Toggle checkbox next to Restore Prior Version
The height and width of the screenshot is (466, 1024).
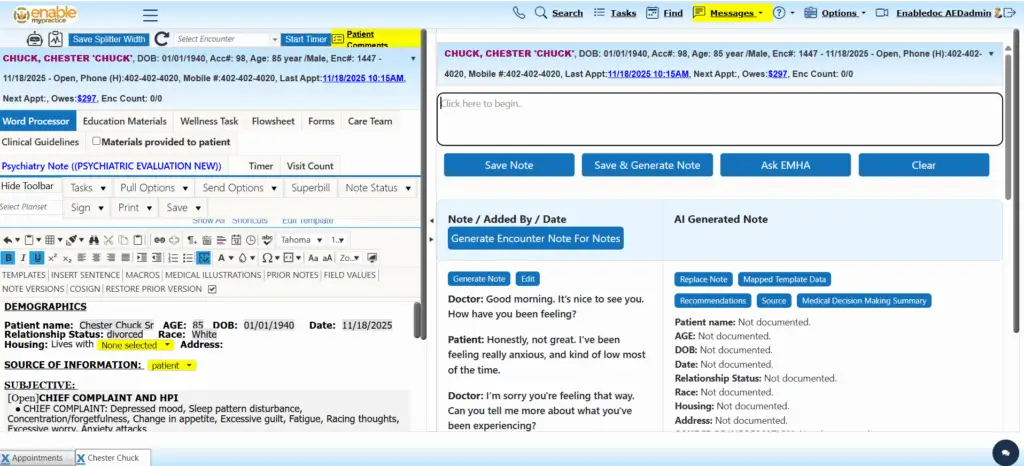pos(211,289)
